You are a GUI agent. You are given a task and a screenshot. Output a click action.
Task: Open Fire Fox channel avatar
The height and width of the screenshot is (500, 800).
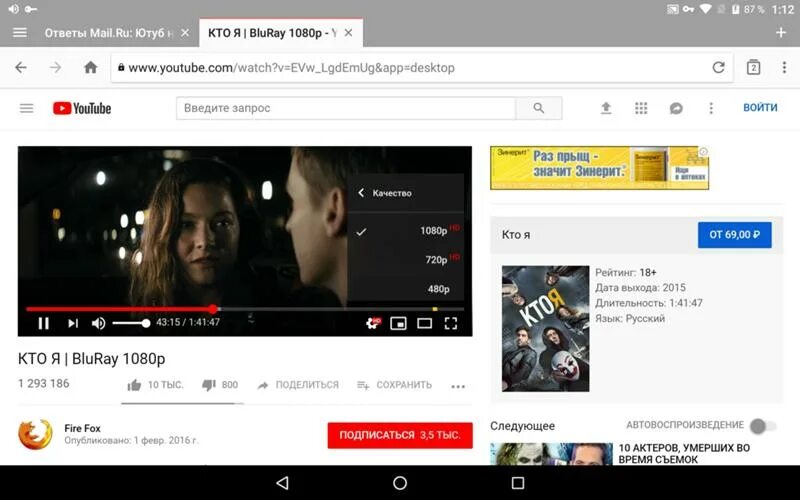(x=35, y=435)
